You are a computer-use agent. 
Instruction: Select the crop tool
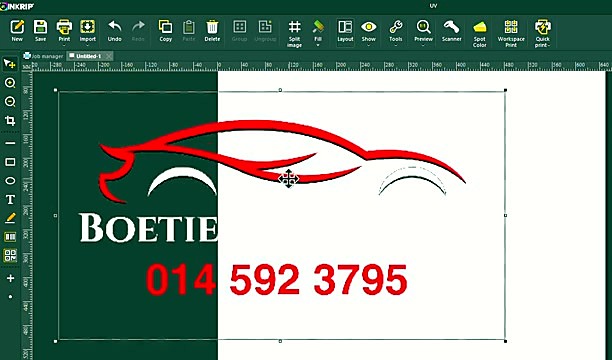10,121
